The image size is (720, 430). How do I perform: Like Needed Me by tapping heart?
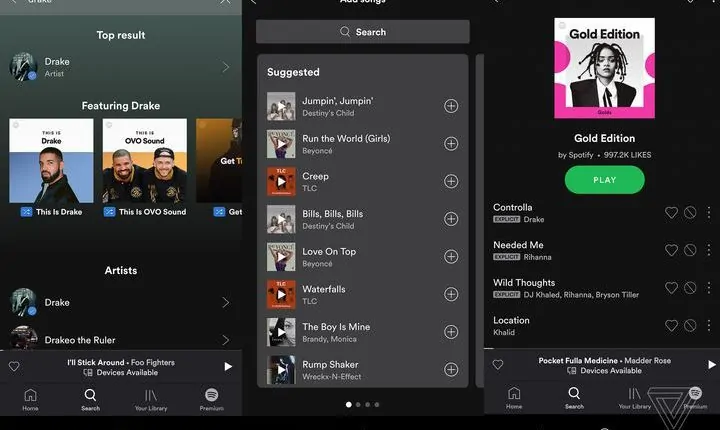671,250
